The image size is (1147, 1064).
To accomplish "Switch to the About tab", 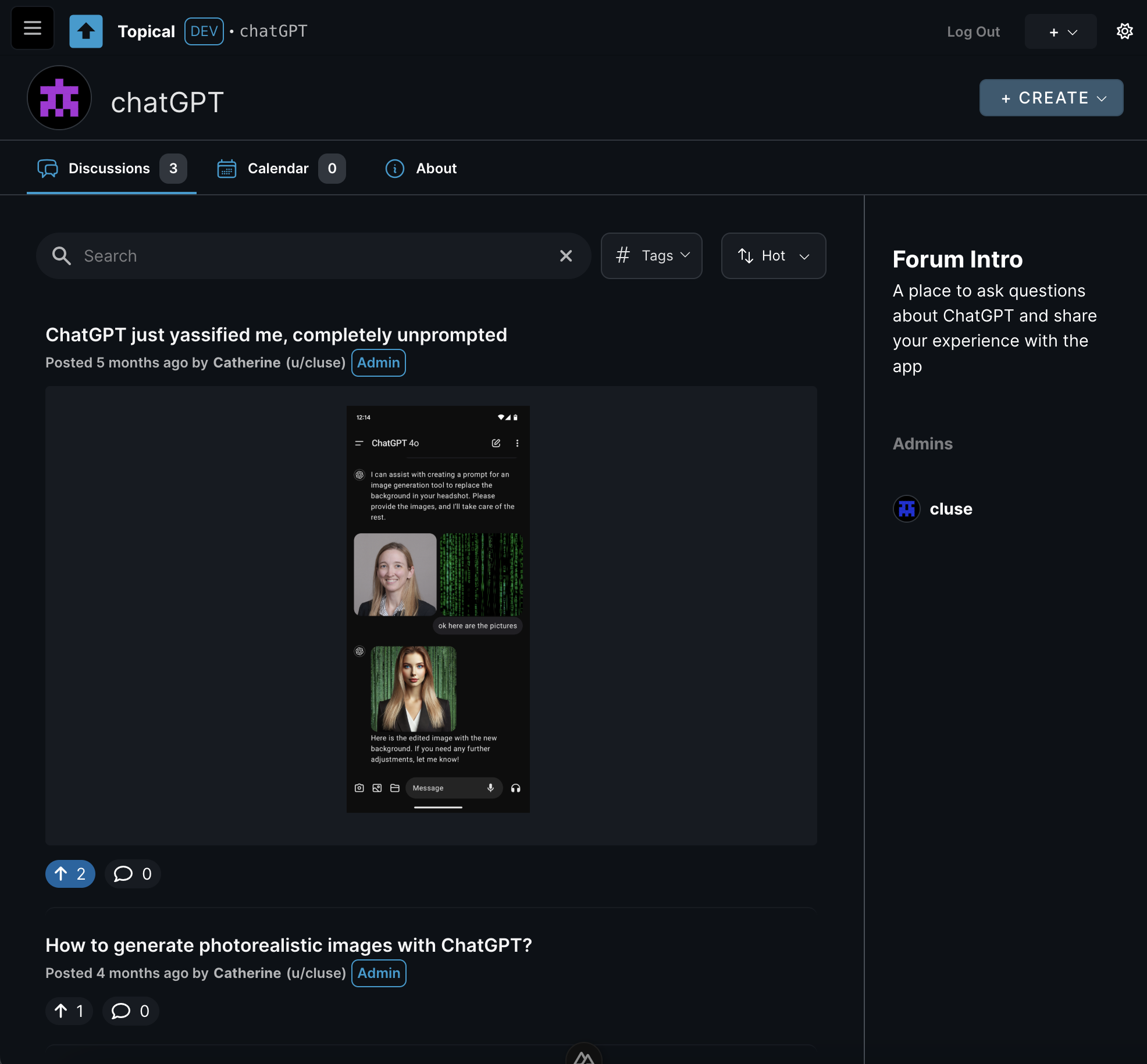I will tap(421, 169).
